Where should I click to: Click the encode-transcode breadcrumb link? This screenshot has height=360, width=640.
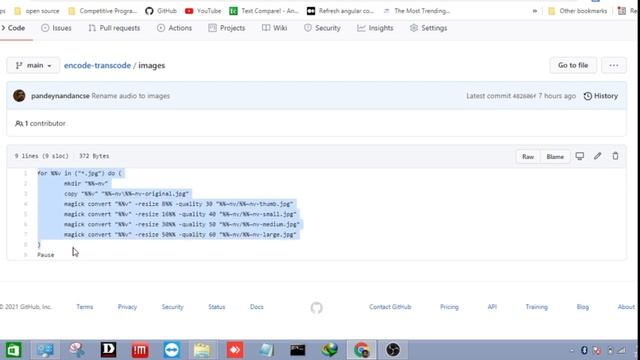click(97, 65)
